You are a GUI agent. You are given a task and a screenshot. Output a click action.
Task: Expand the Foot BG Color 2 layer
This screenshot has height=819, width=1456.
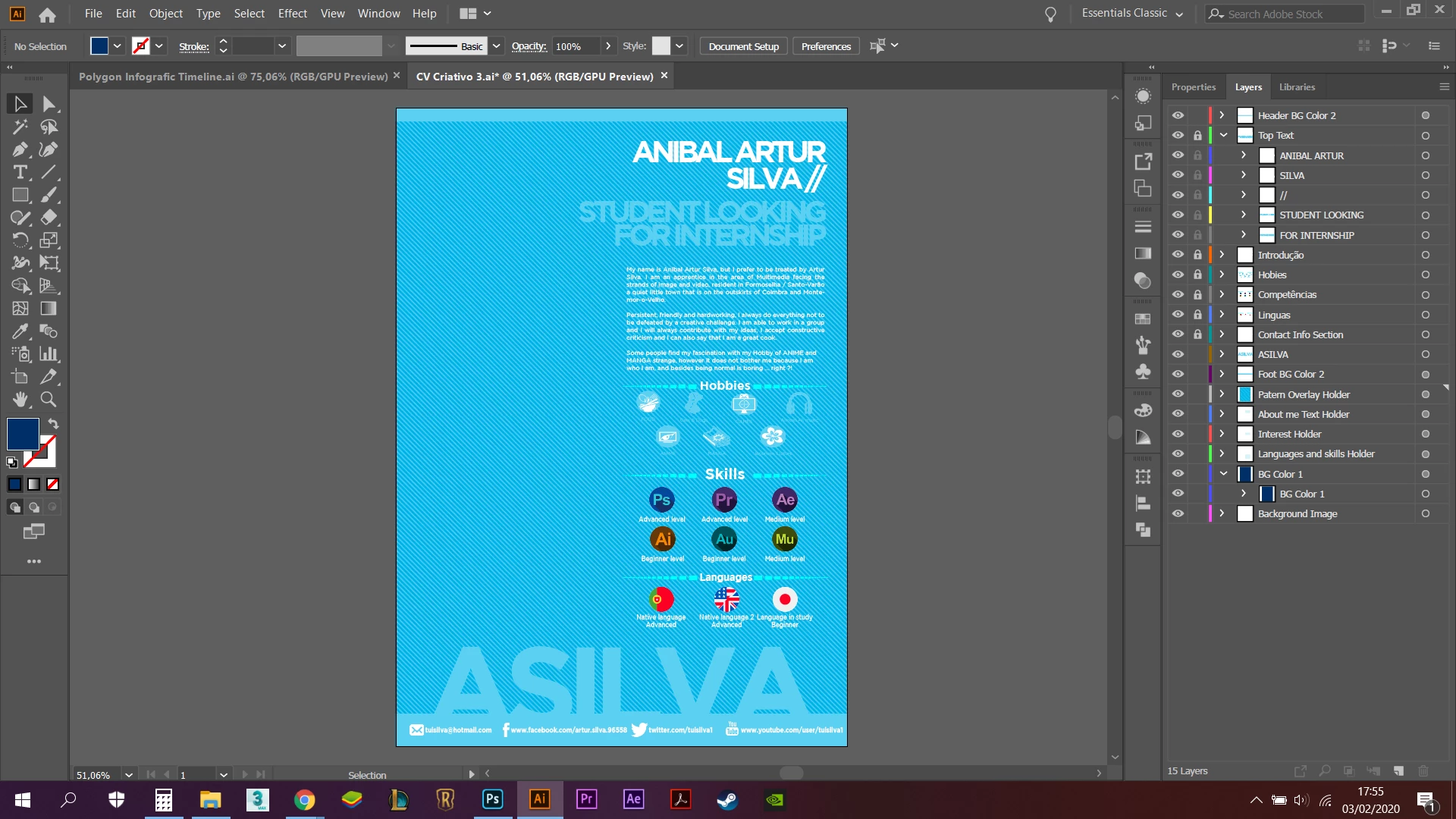[1222, 374]
